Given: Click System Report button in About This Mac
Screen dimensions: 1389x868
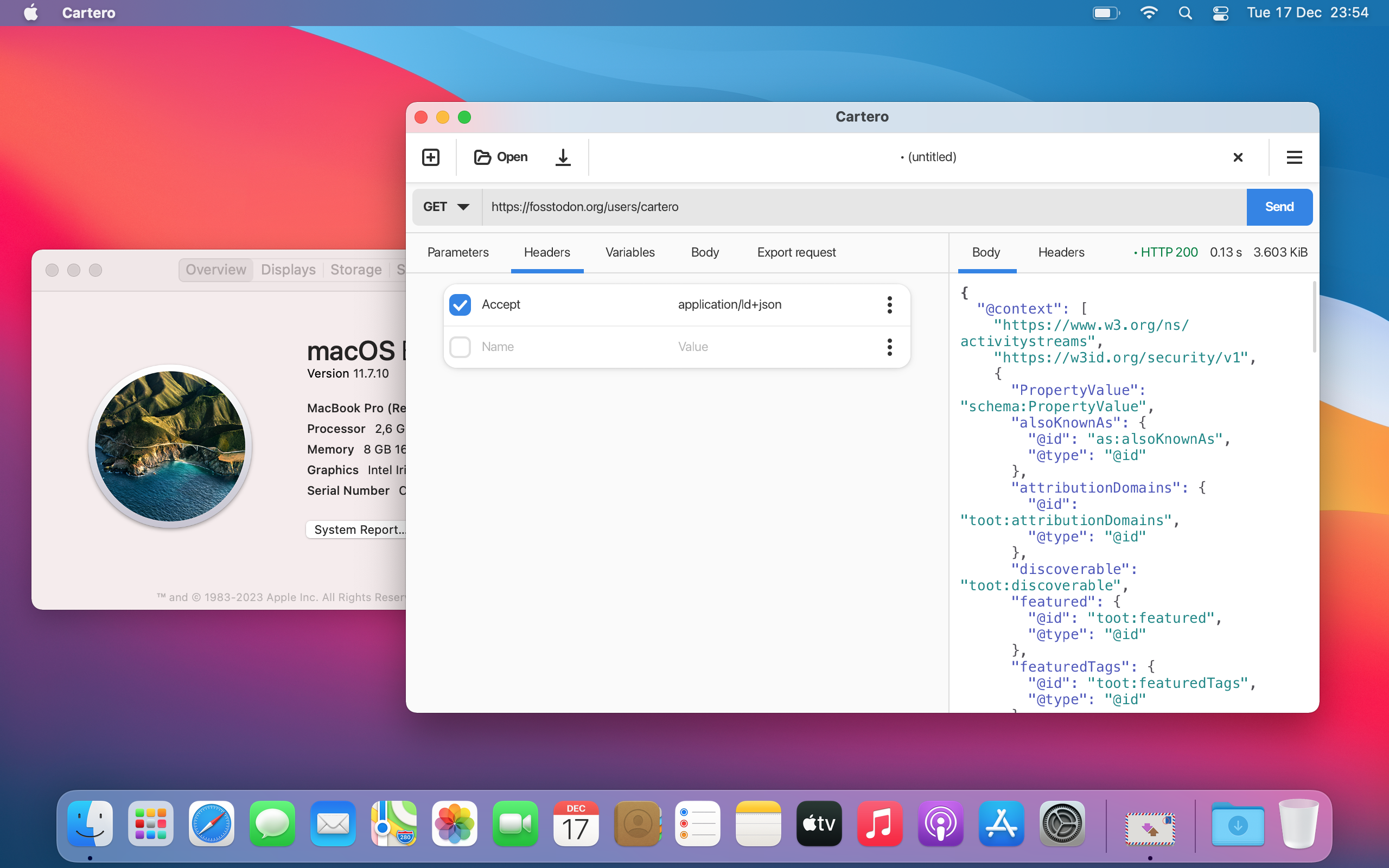Looking at the screenshot, I should click(357, 529).
